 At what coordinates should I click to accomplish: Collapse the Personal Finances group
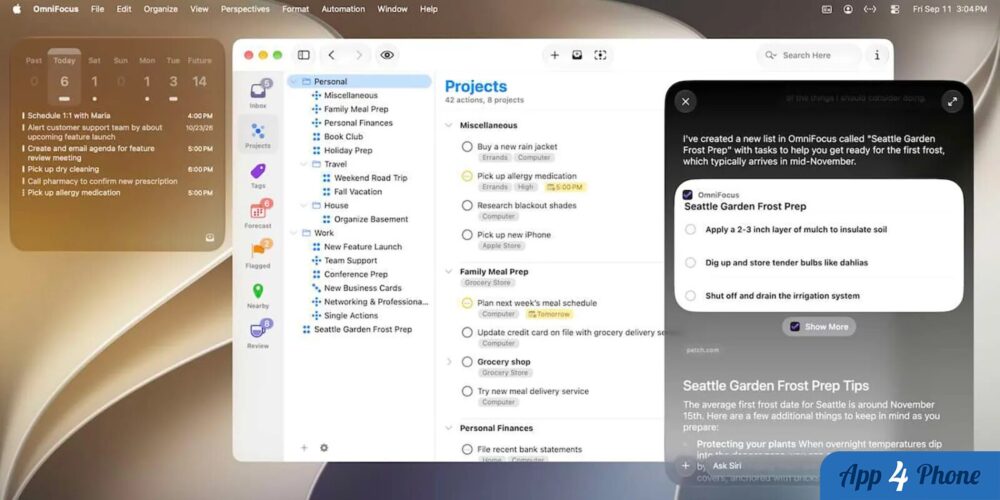coord(448,428)
